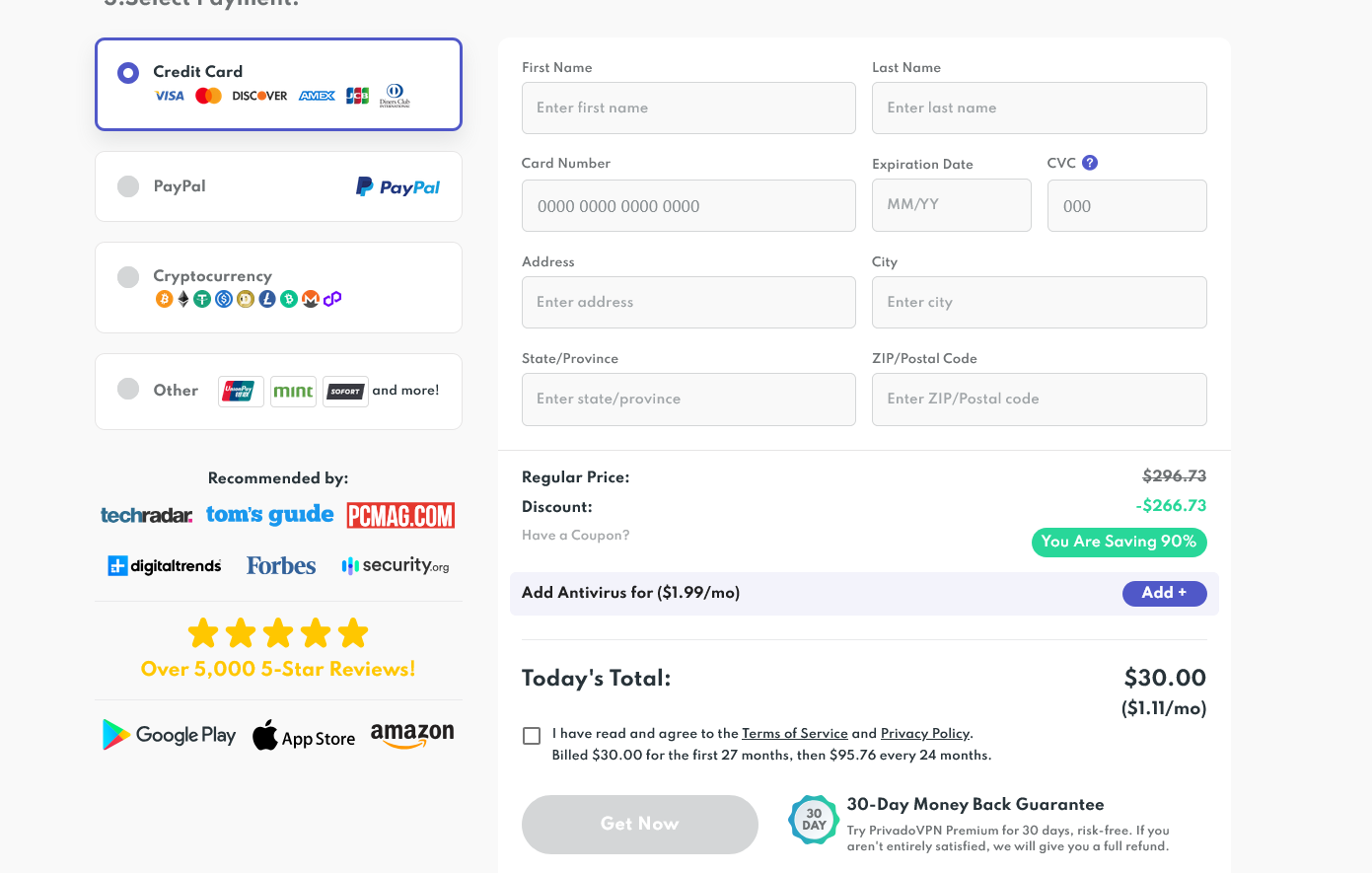Image resolution: width=1372 pixels, height=873 pixels.
Task: Select the Other payment option
Action: point(128,389)
